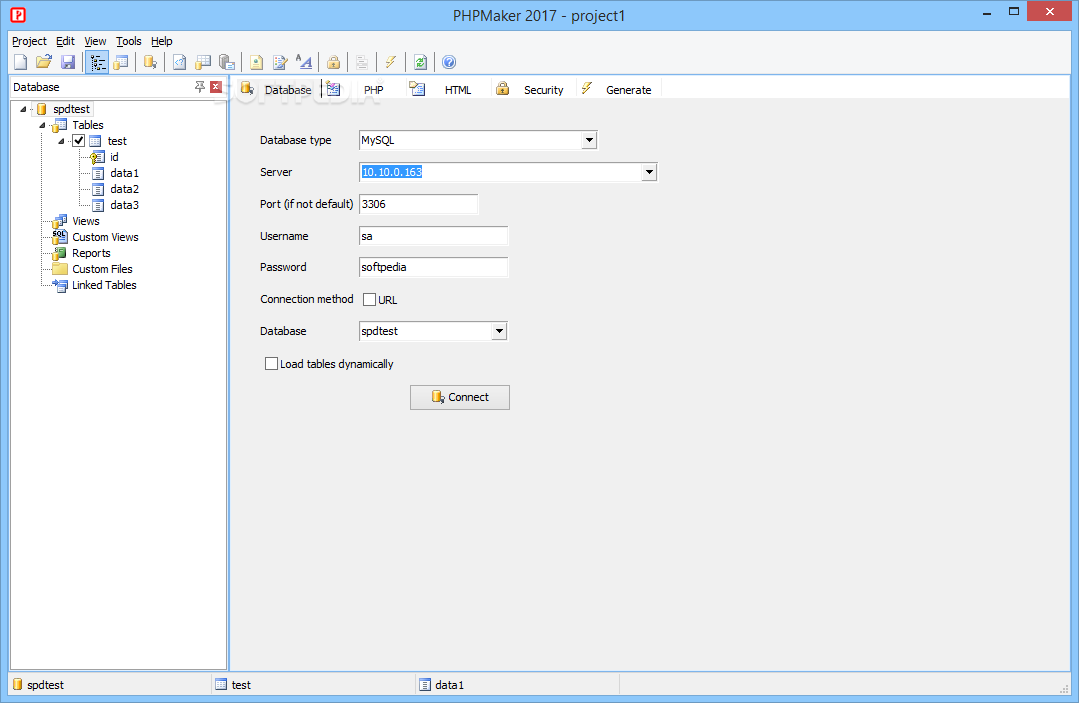Select the Linked Tables node
This screenshot has width=1079, height=703.
[105, 285]
